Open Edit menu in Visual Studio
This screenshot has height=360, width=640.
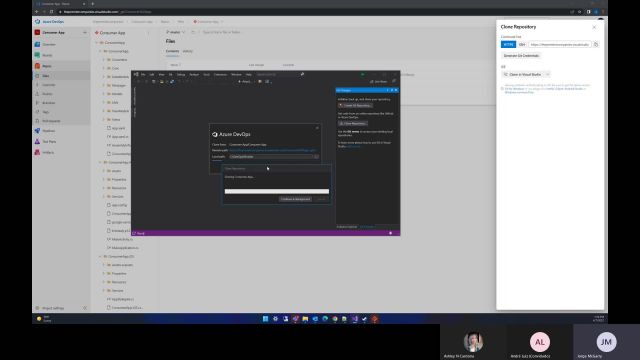tap(152, 75)
